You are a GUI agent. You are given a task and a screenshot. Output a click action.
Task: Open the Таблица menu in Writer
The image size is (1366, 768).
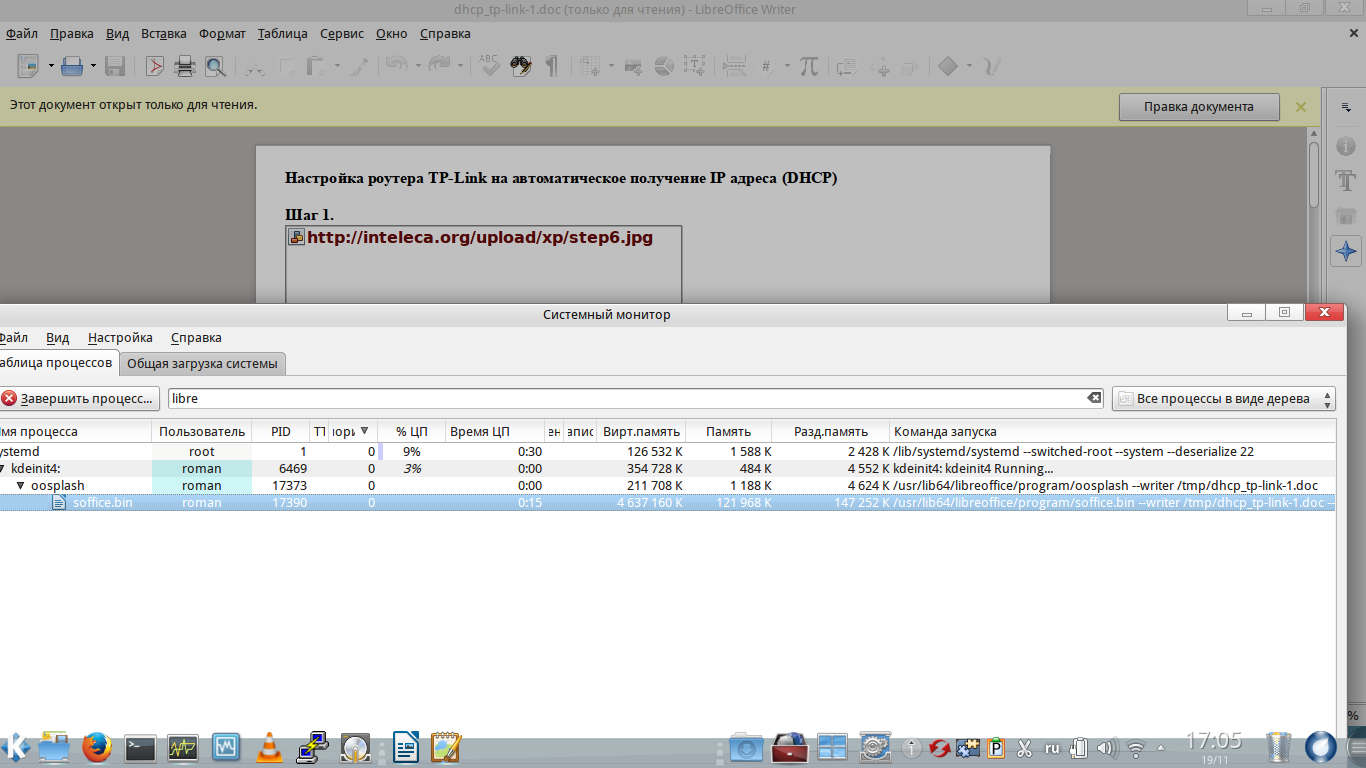click(x=282, y=33)
